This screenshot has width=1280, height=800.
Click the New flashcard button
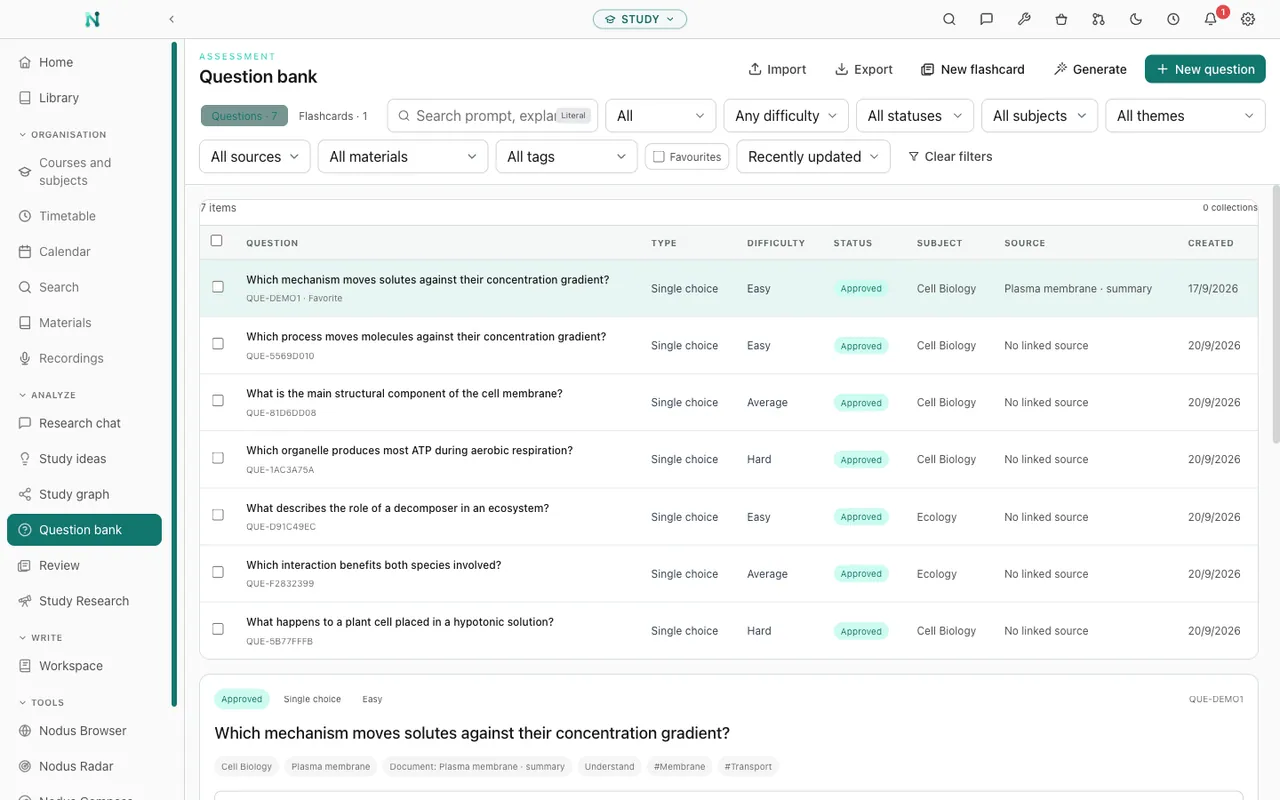[973, 69]
